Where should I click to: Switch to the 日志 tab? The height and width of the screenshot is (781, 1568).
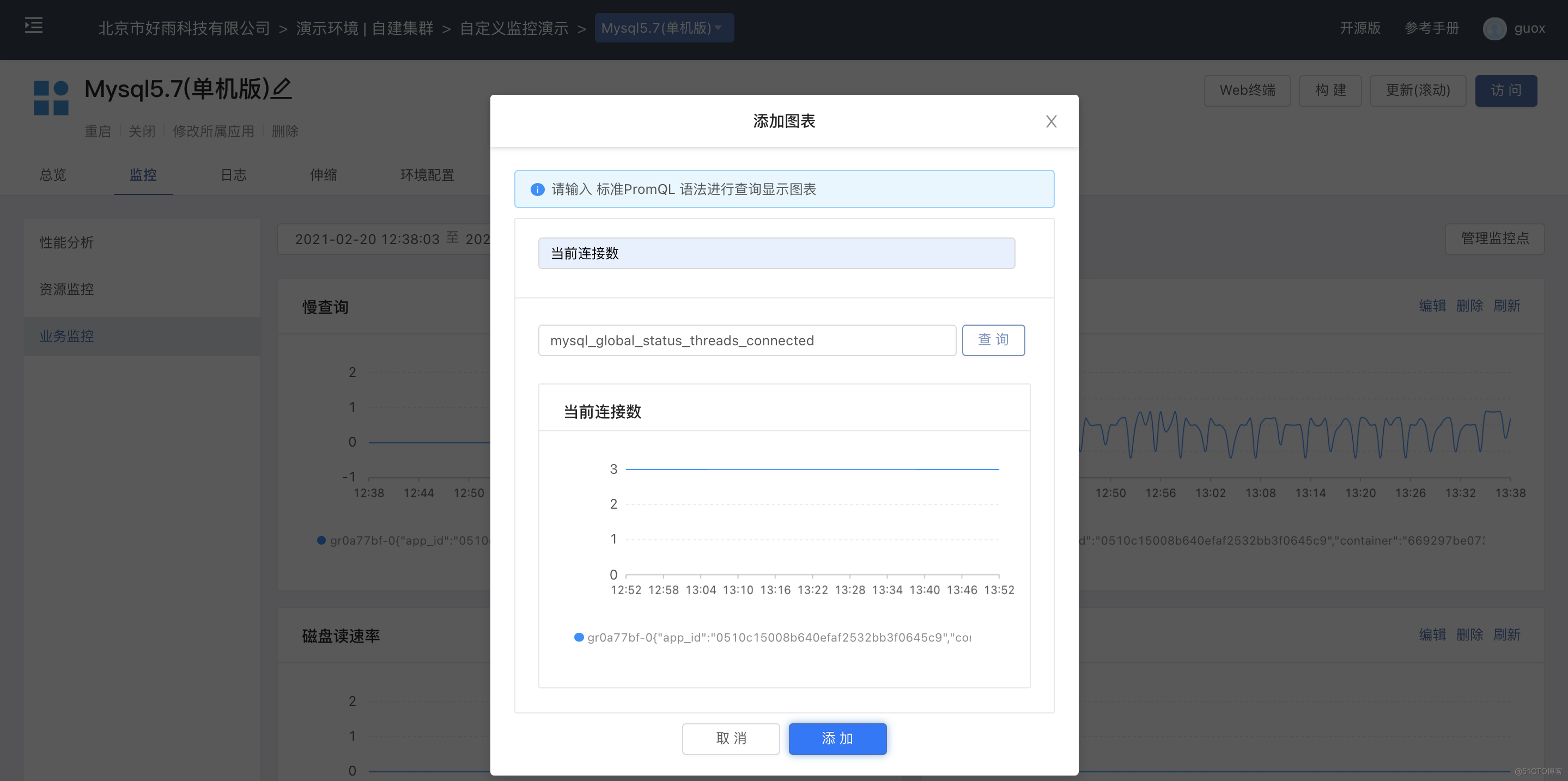[x=233, y=175]
